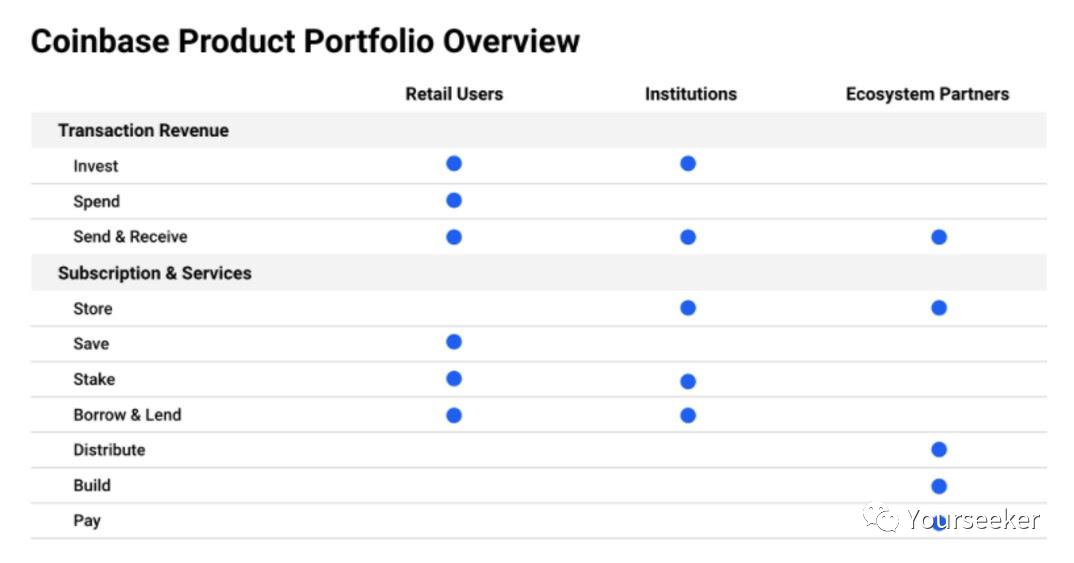The image size is (1074, 563).
Task: Click the Transaction Revenue section header
Action: (x=143, y=130)
